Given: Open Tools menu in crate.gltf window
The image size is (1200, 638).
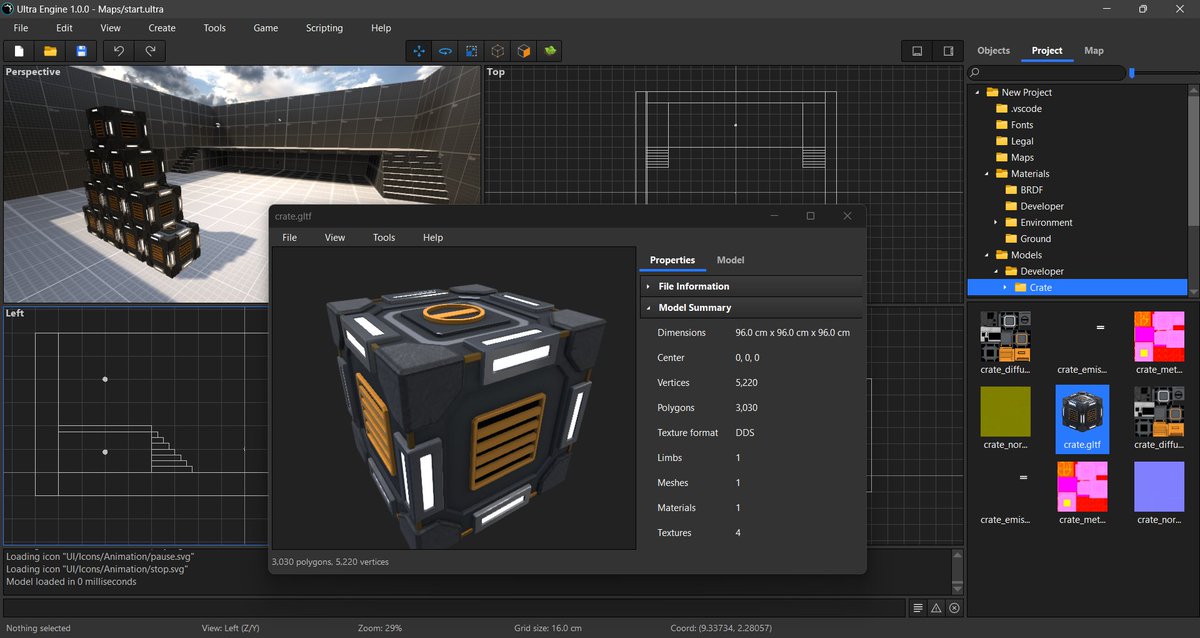Looking at the screenshot, I should click(384, 238).
